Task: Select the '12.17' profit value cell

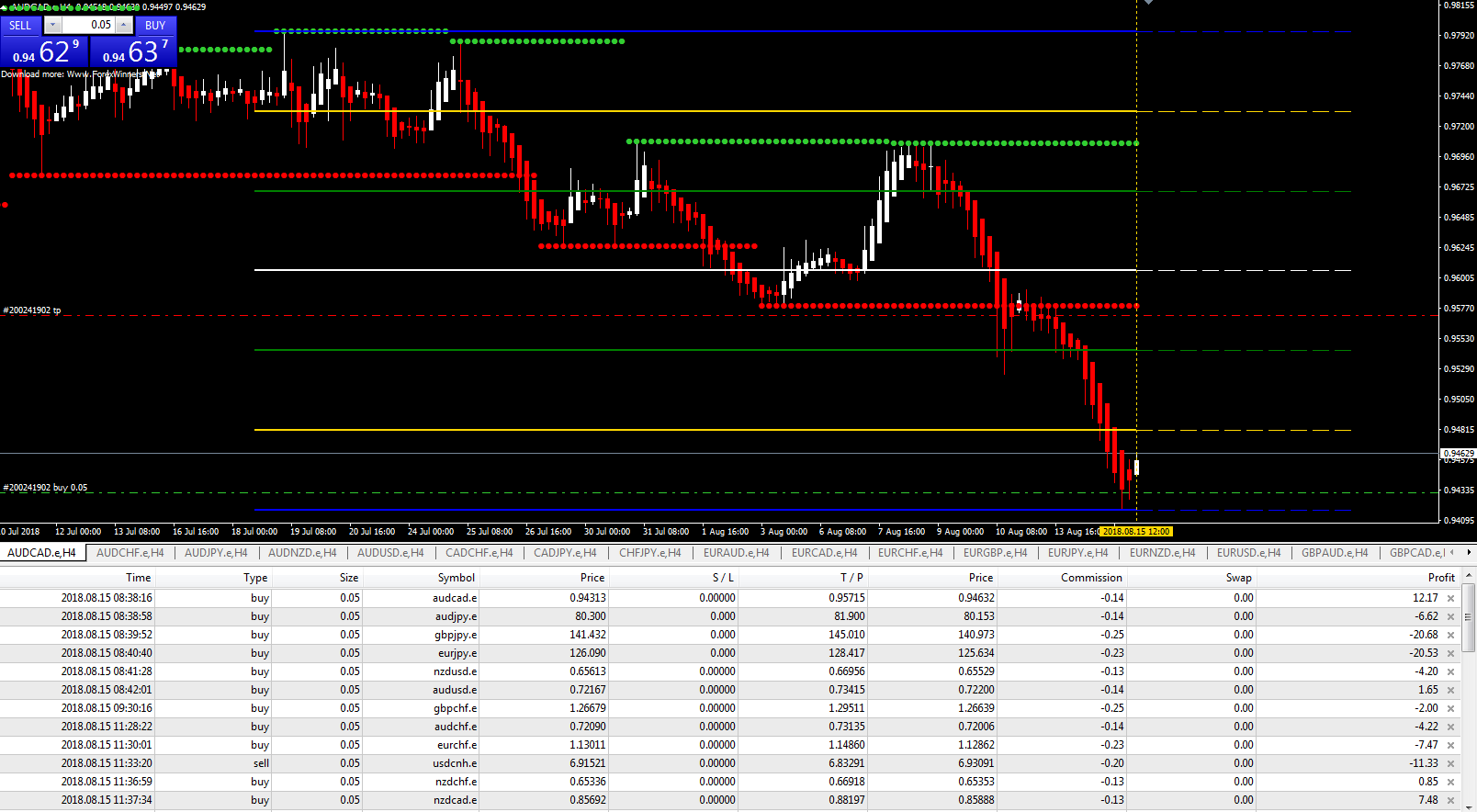Action: (x=1425, y=598)
